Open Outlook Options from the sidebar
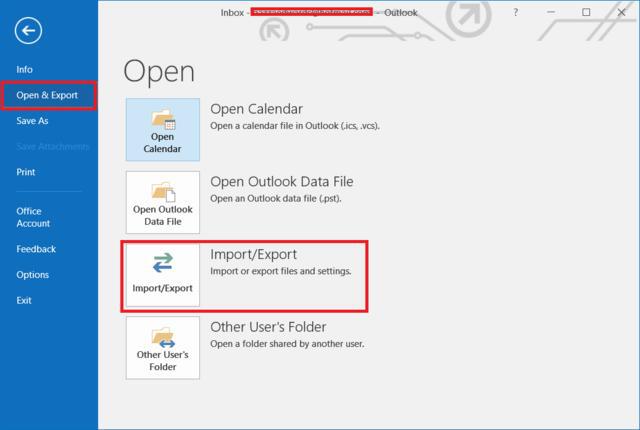 click(x=33, y=275)
